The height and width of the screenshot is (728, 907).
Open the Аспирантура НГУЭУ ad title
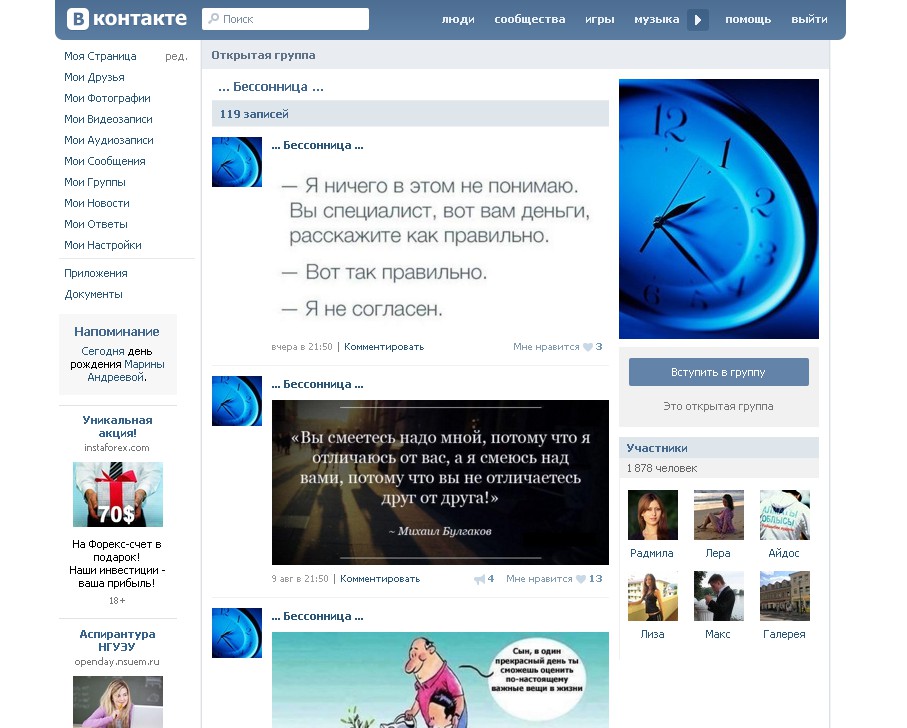(x=117, y=640)
